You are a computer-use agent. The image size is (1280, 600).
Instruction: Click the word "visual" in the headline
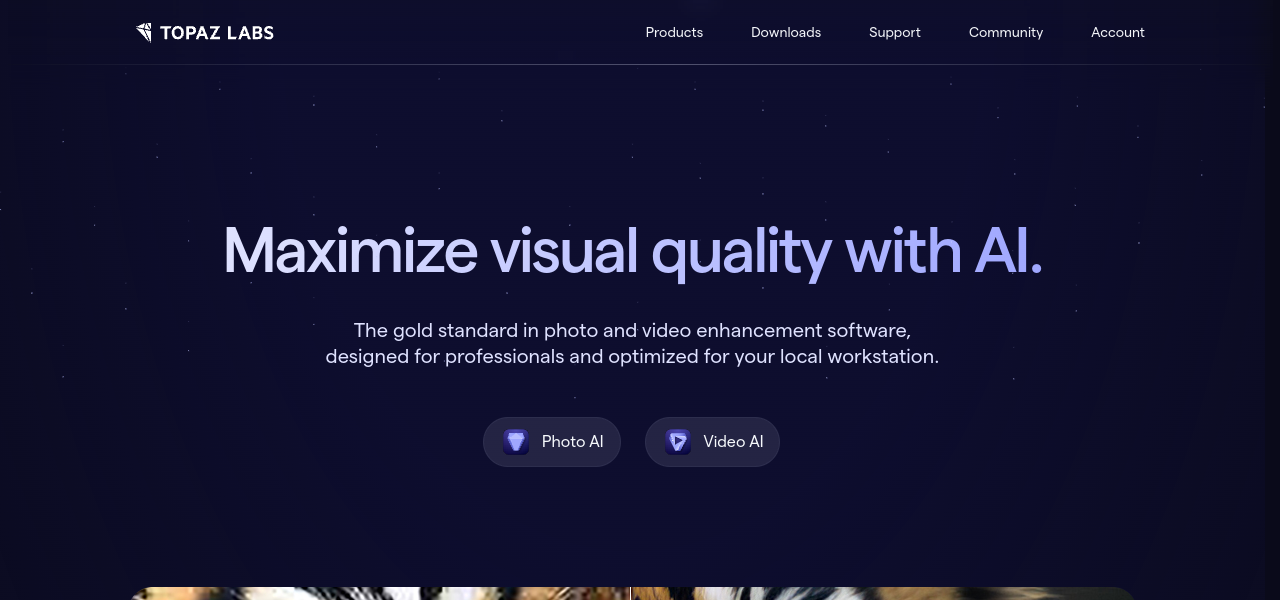[563, 250]
